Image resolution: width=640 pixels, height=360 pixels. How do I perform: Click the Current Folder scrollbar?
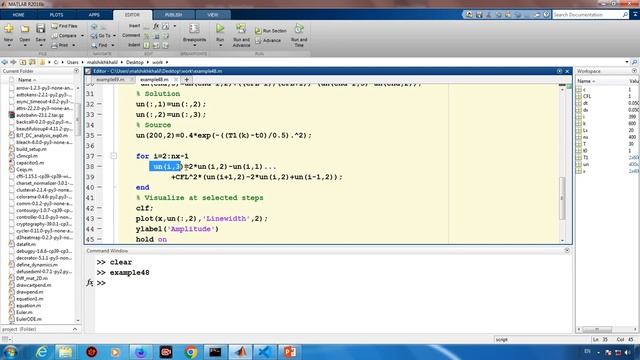point(78,118)
